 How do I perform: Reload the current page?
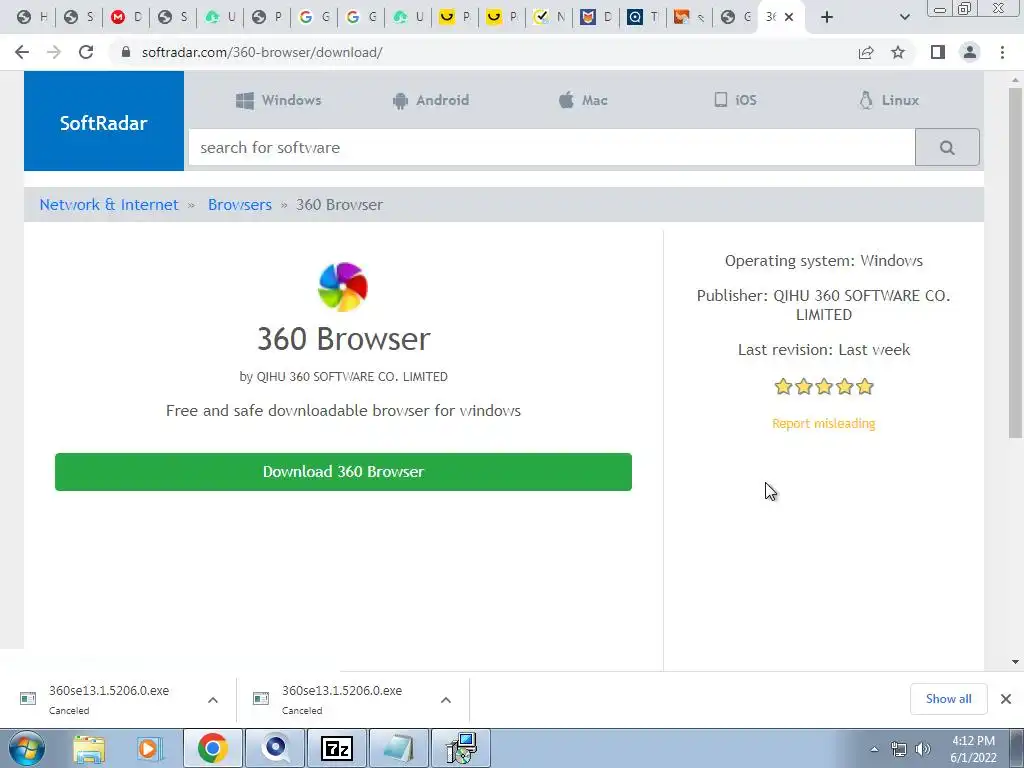coord(86,52)
